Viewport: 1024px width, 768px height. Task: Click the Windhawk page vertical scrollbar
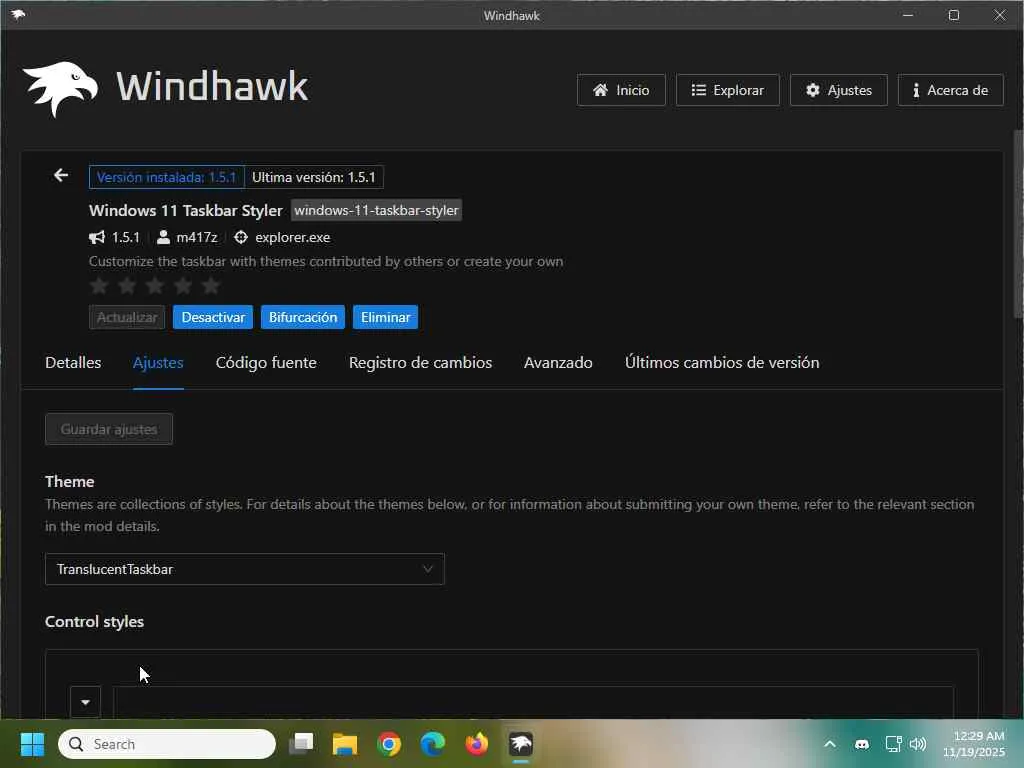coord(1018,225)
